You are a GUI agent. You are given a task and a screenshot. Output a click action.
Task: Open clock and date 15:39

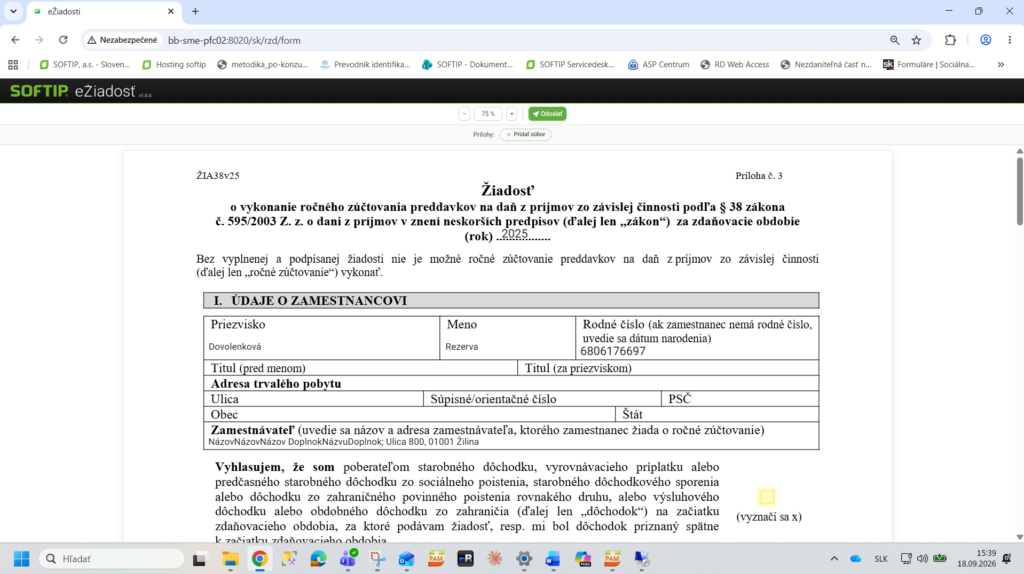[977, 558]
